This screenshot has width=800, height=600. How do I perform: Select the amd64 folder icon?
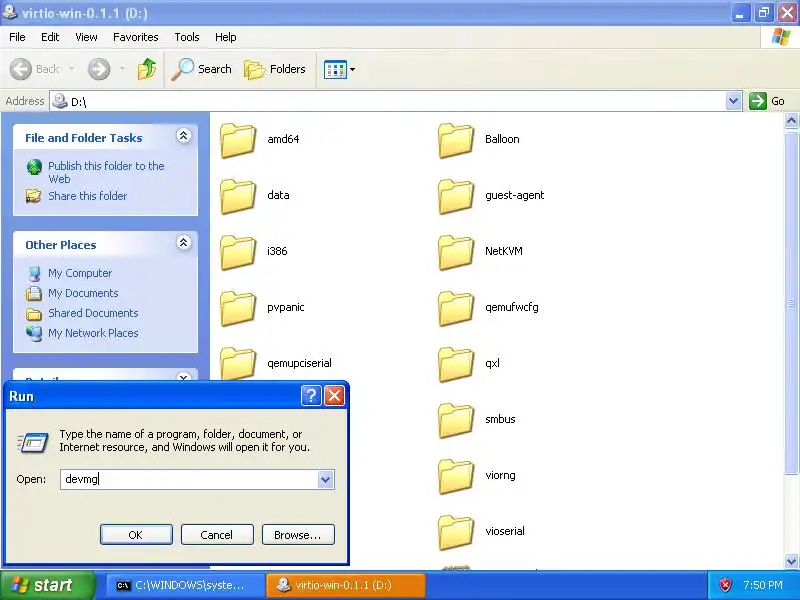(238, 140)
